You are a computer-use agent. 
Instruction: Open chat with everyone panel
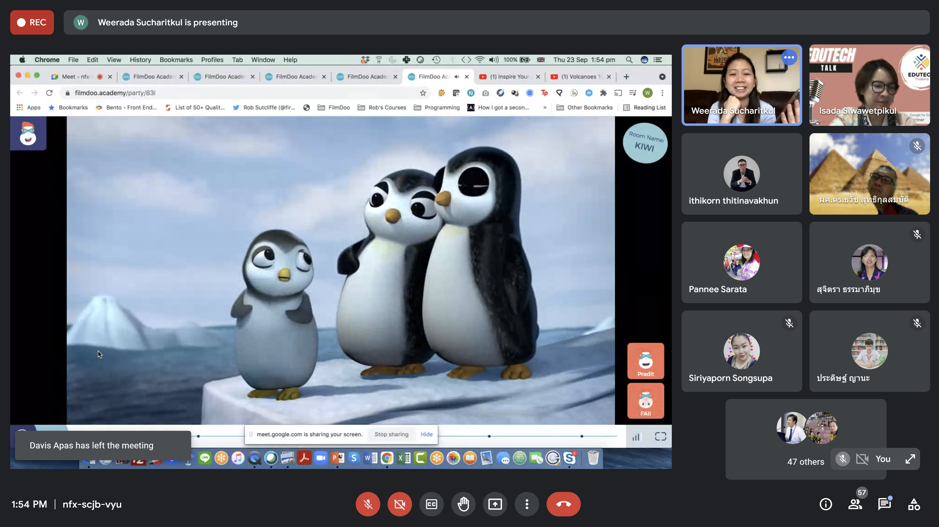click(x=885, y=504)
